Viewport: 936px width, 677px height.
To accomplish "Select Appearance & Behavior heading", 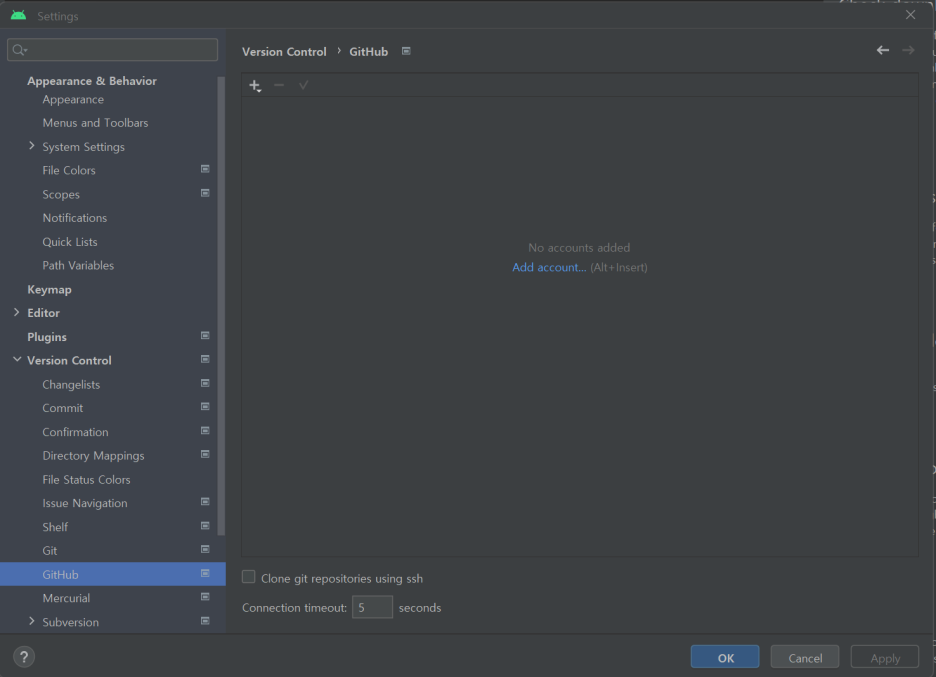I will click(92, 81).
